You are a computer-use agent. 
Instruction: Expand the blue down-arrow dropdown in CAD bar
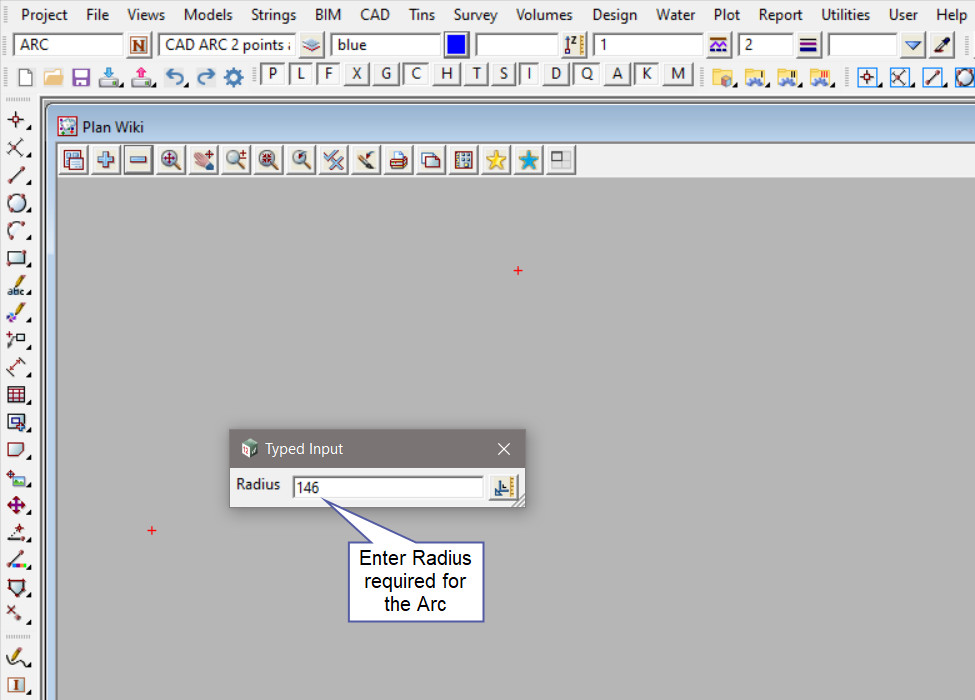[x=912, y=45]
